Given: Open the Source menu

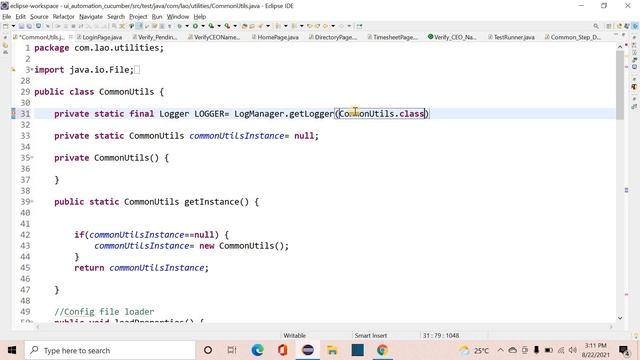Looking at the screenshot, I should (x=39, y=17).
